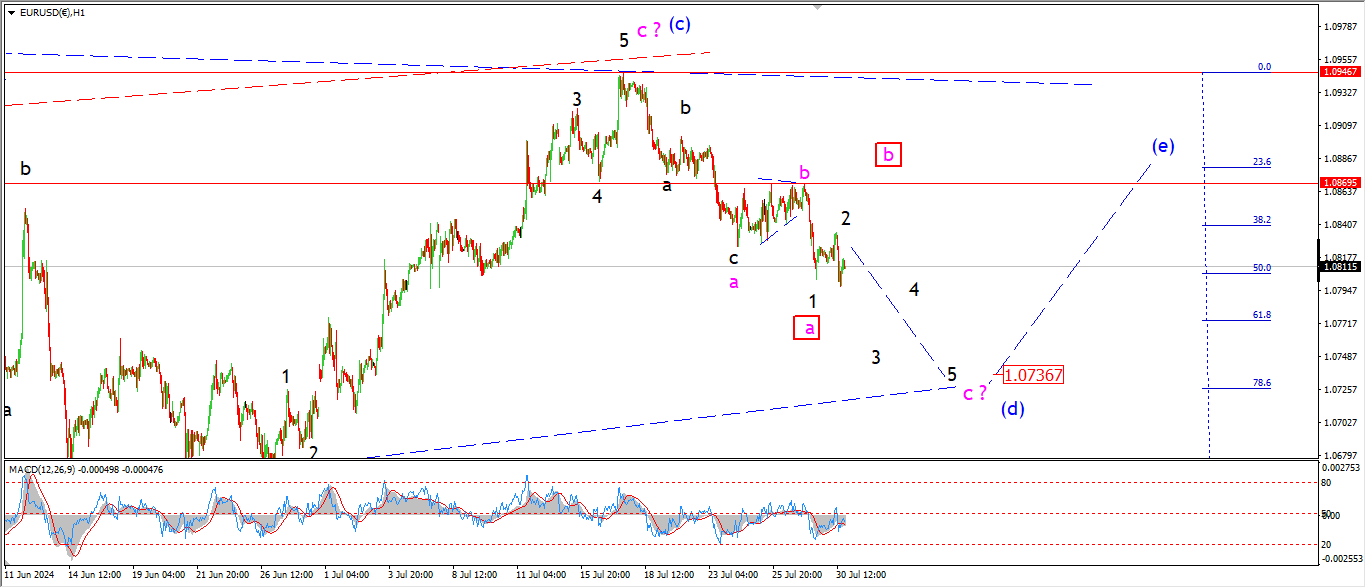Click the 78.6 Fibonacci level label
Screen dimensions: 1366x588
[1262, 383]
